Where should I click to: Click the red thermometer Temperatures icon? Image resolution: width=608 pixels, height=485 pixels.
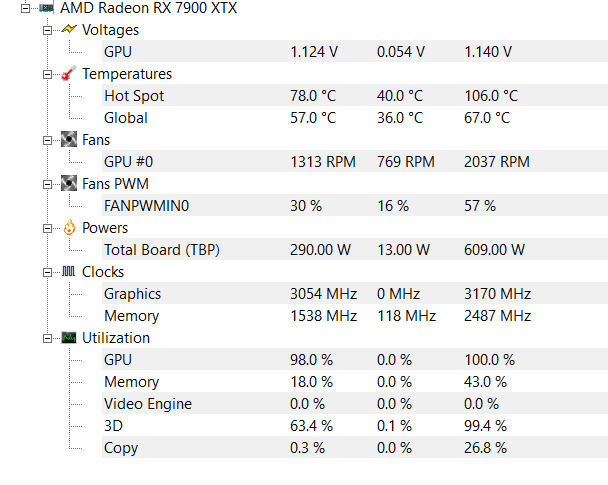[x=69, y=73]
